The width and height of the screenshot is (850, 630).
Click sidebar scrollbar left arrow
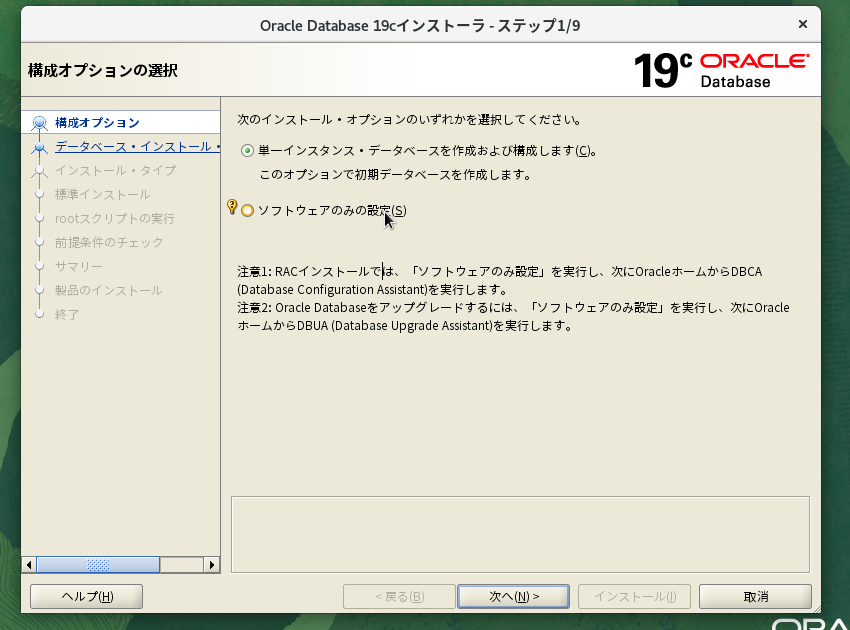29,565
